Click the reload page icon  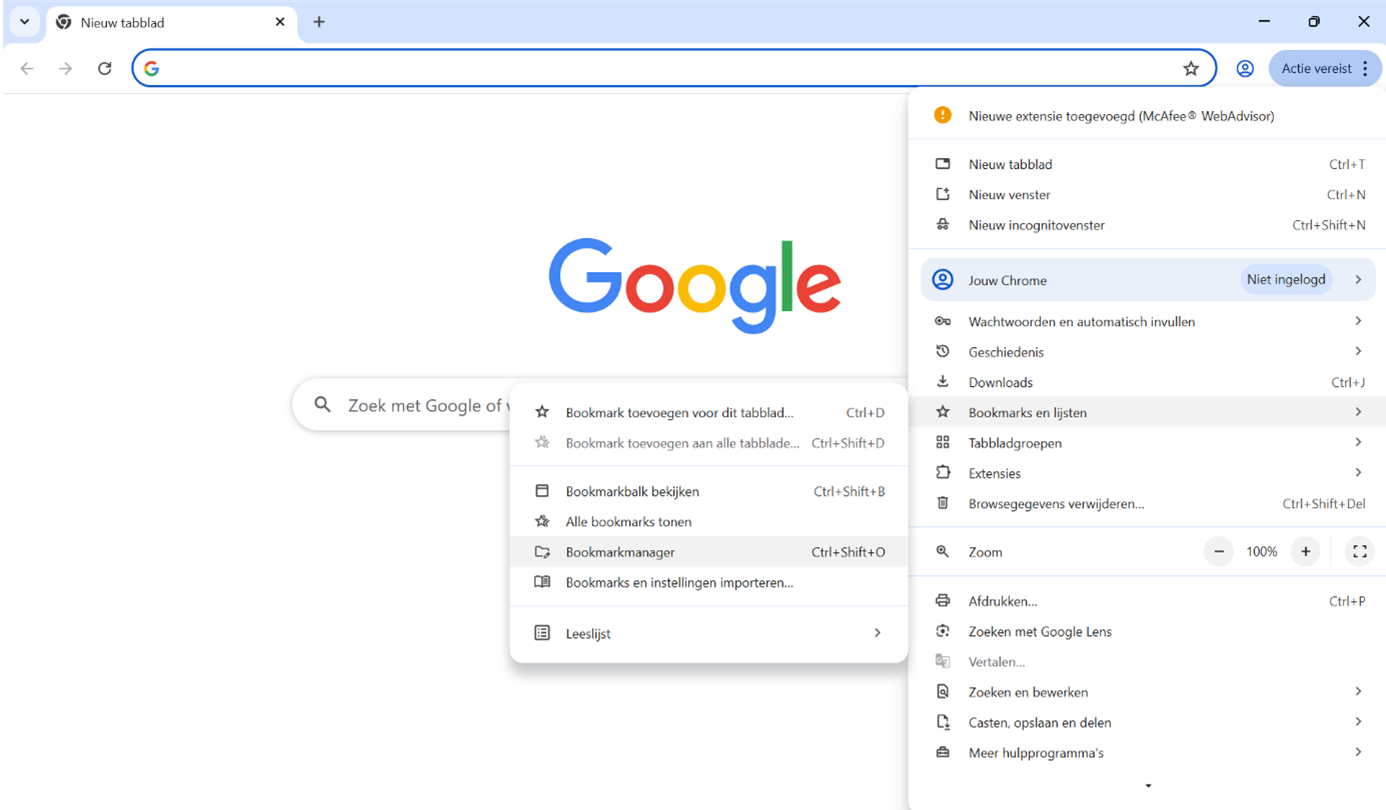[x=104, y=68]
